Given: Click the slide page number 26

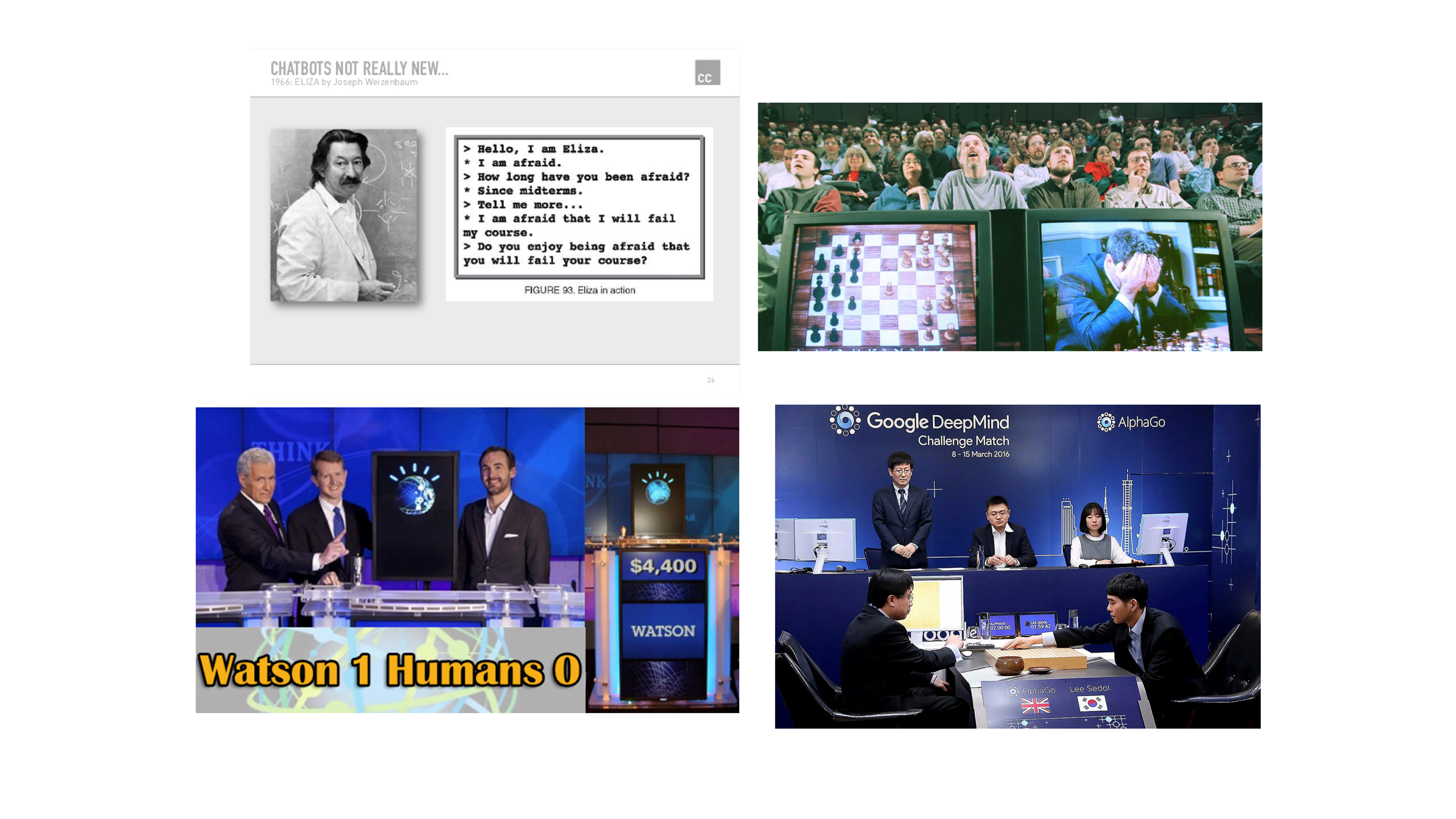Looking at the screenshot, I should (710, 380).
